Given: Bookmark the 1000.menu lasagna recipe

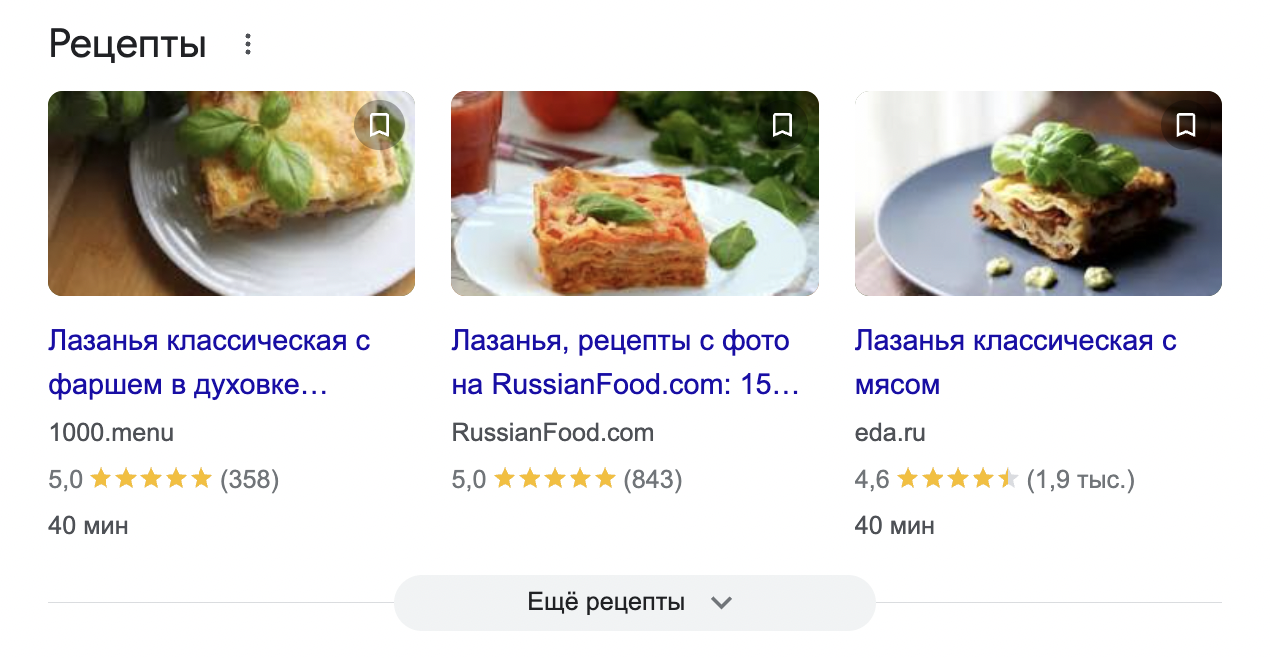Looking at the screenshot, I should (379, 125).
